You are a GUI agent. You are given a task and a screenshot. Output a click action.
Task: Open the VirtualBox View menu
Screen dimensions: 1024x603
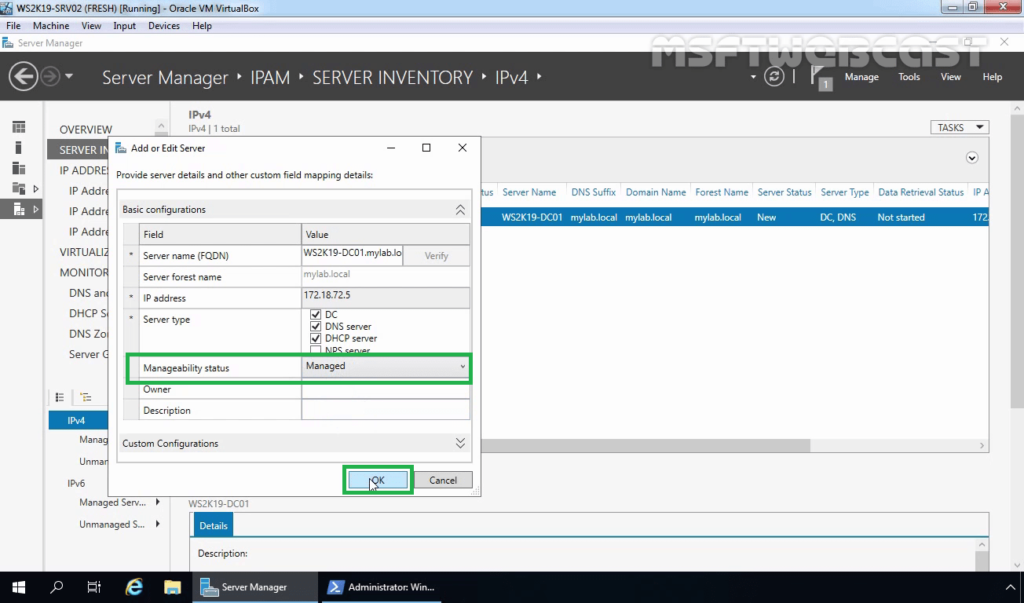(91, 25)
